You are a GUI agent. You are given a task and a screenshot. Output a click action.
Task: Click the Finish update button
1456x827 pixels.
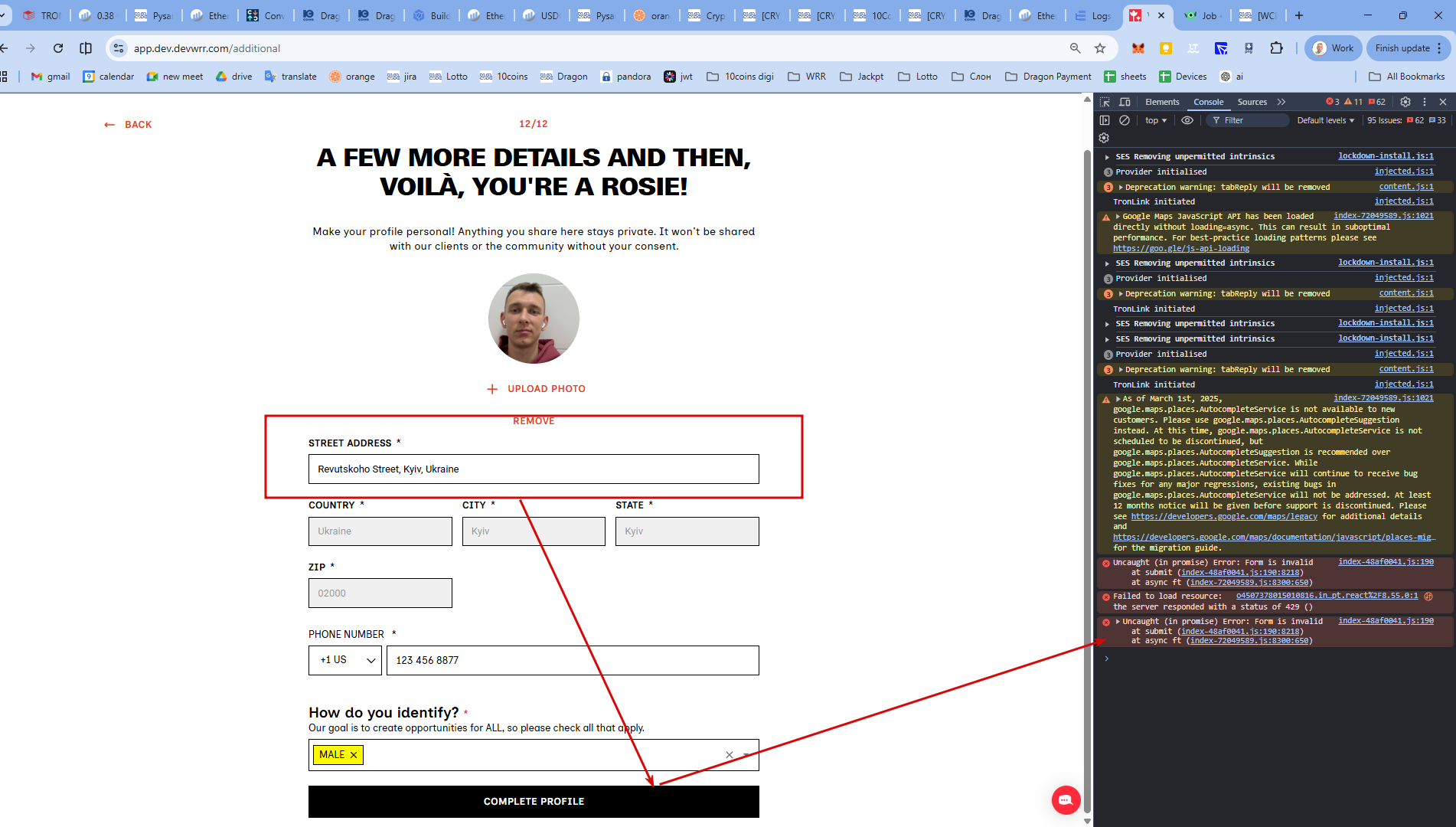(1407, 48)
